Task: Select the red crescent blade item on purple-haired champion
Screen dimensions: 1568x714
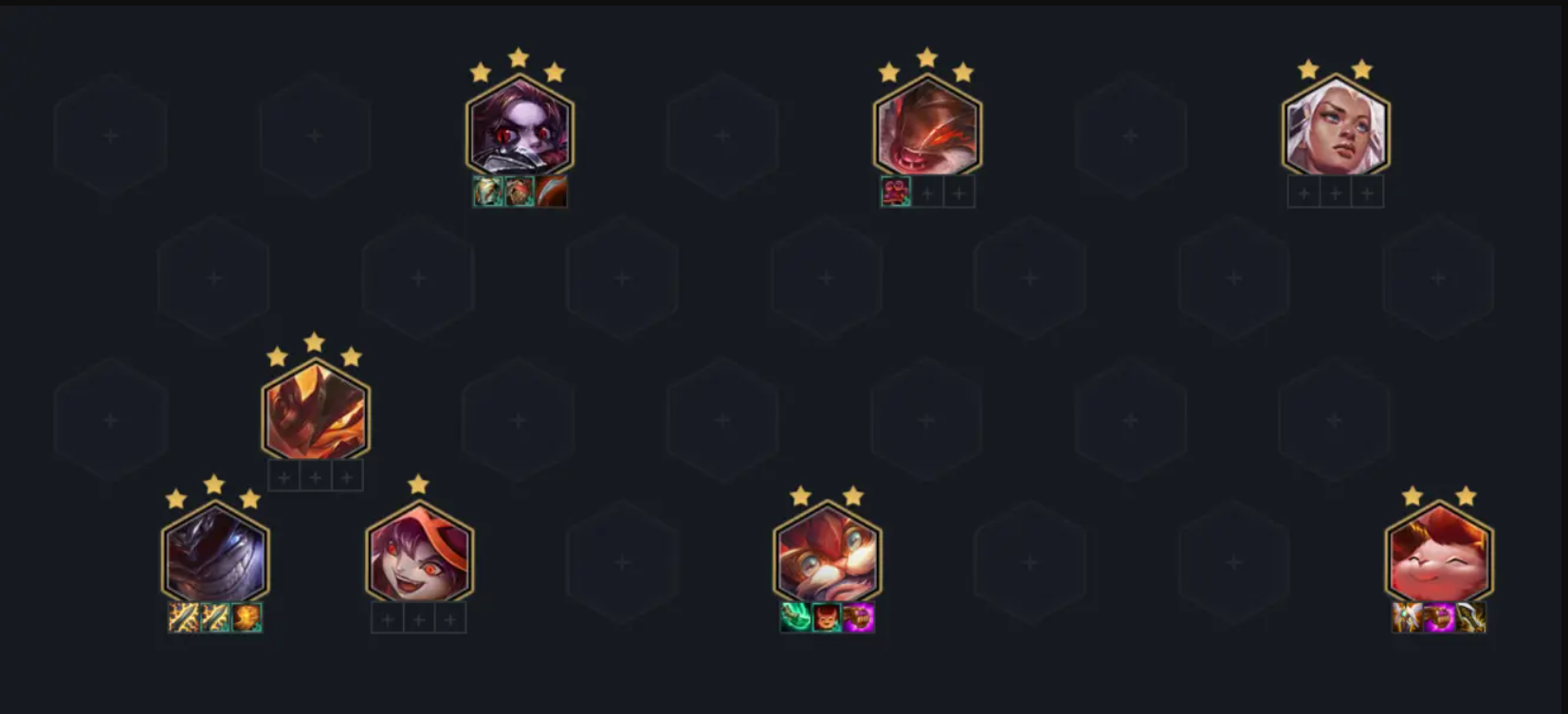Action: (x=552, y=192)
